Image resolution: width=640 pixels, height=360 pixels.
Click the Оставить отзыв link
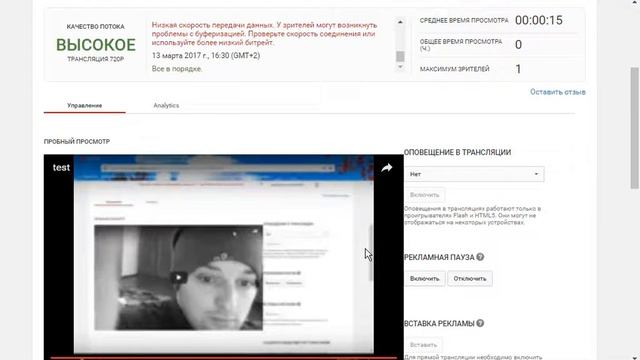click(558, 92)
